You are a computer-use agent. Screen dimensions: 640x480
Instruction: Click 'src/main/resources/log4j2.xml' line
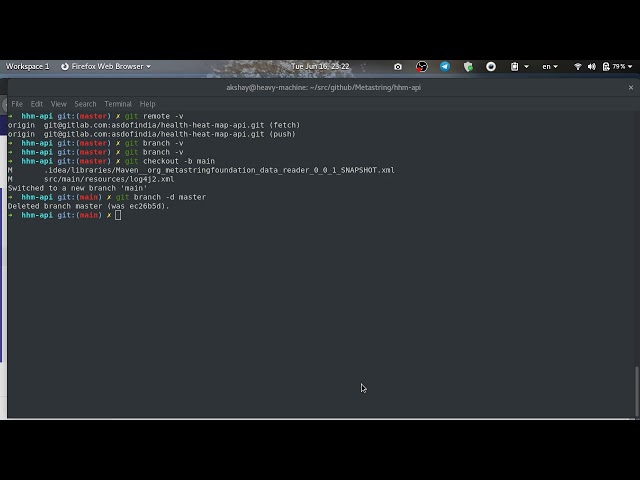pyautogui.click(x=109, y=179)
